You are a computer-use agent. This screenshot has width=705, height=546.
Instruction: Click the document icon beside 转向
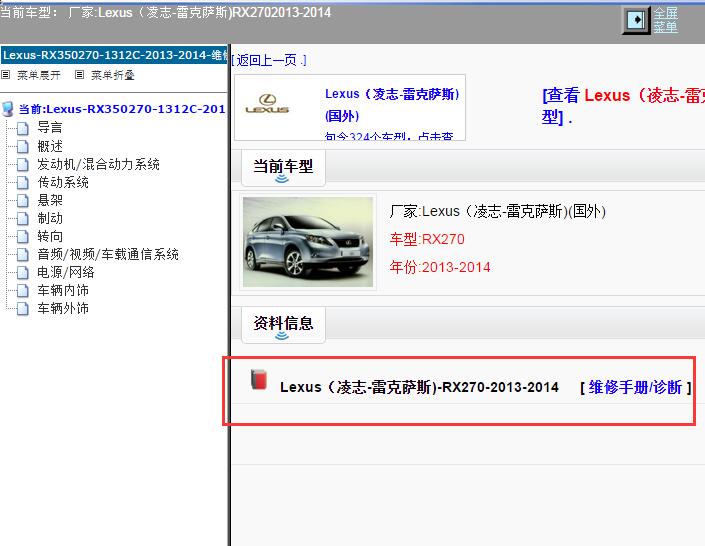[x=22, y=236]
